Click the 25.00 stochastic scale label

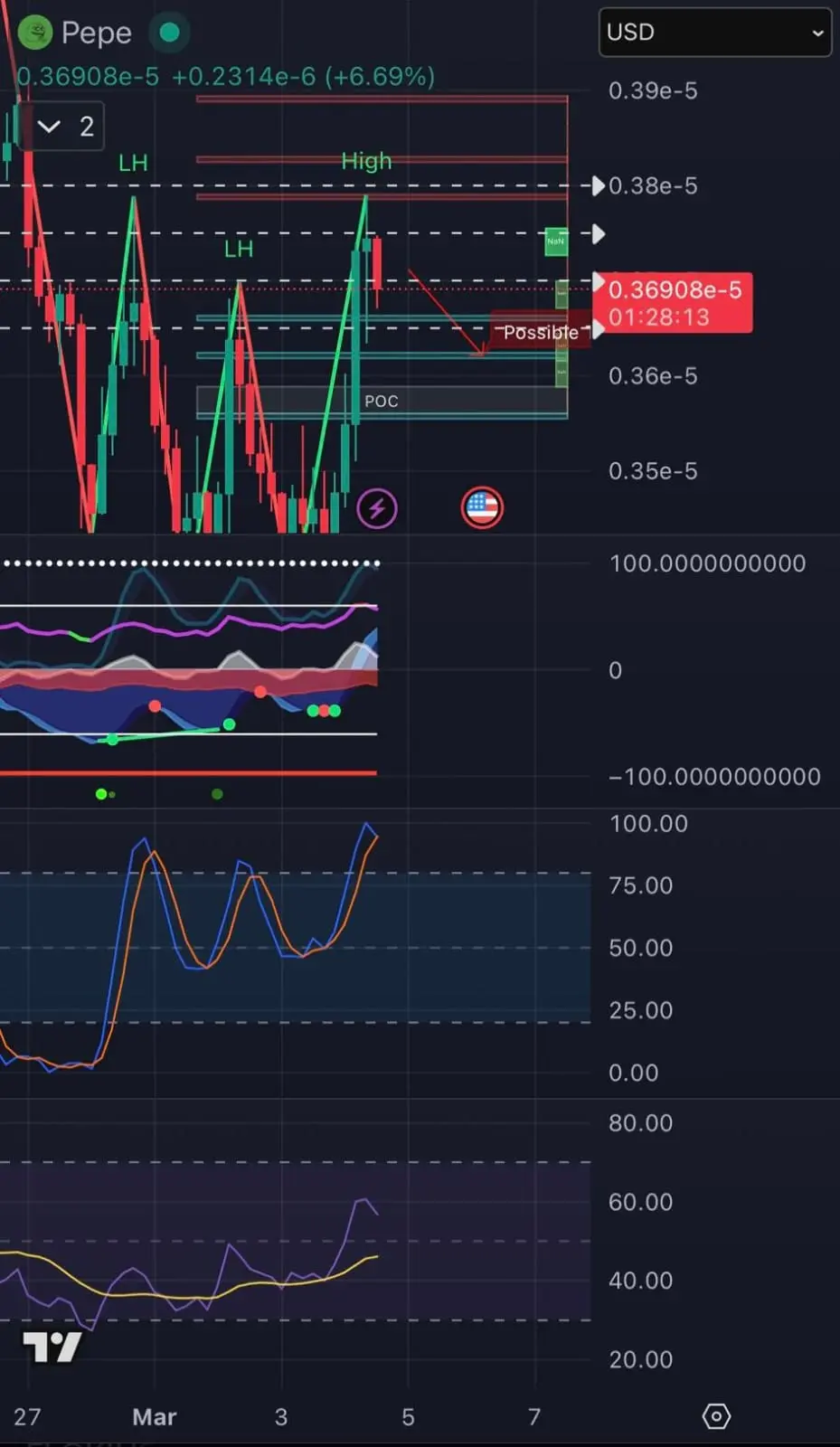click(641, 1010)
